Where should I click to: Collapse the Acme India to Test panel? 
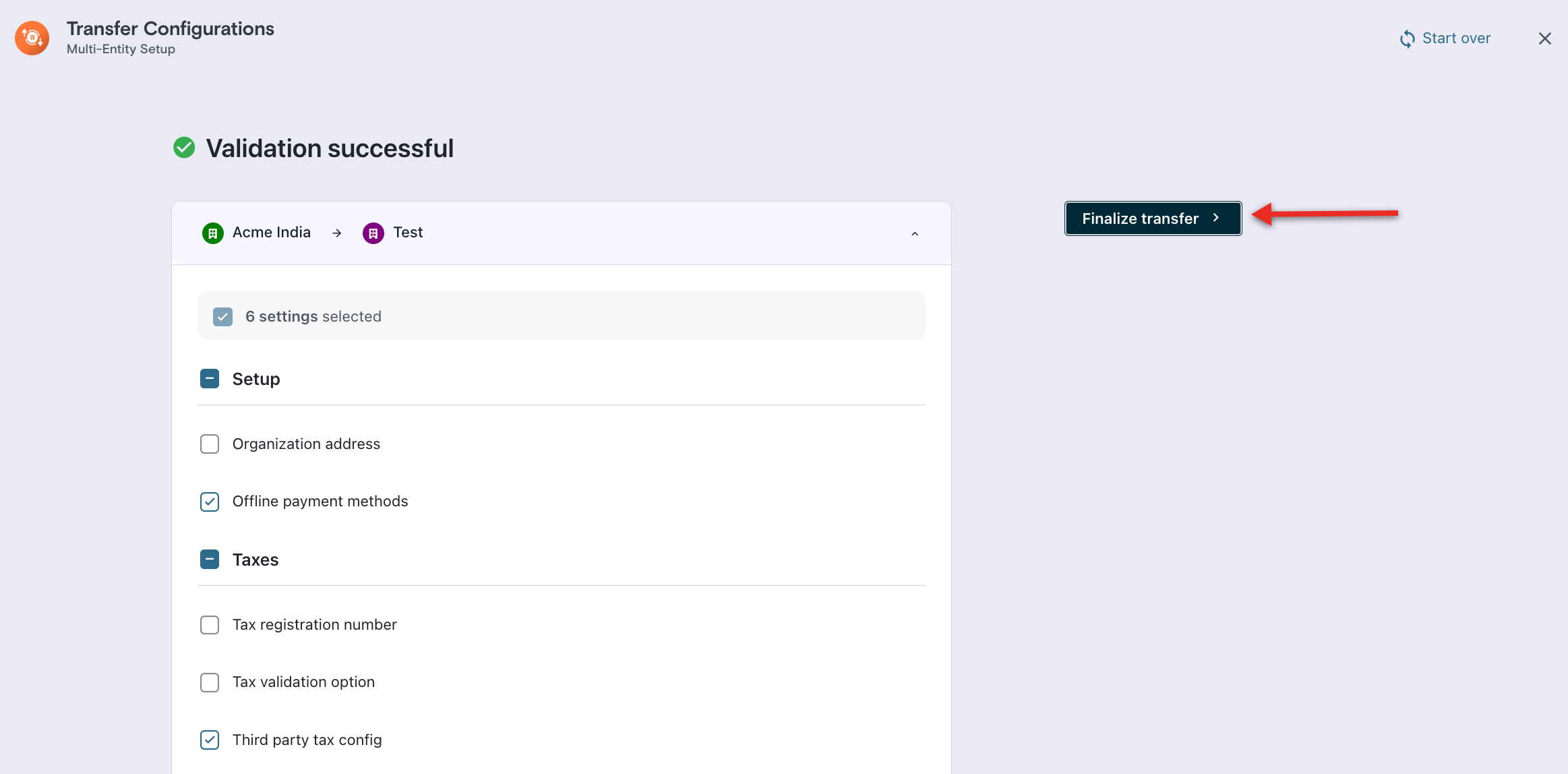[x=915, y=233]
